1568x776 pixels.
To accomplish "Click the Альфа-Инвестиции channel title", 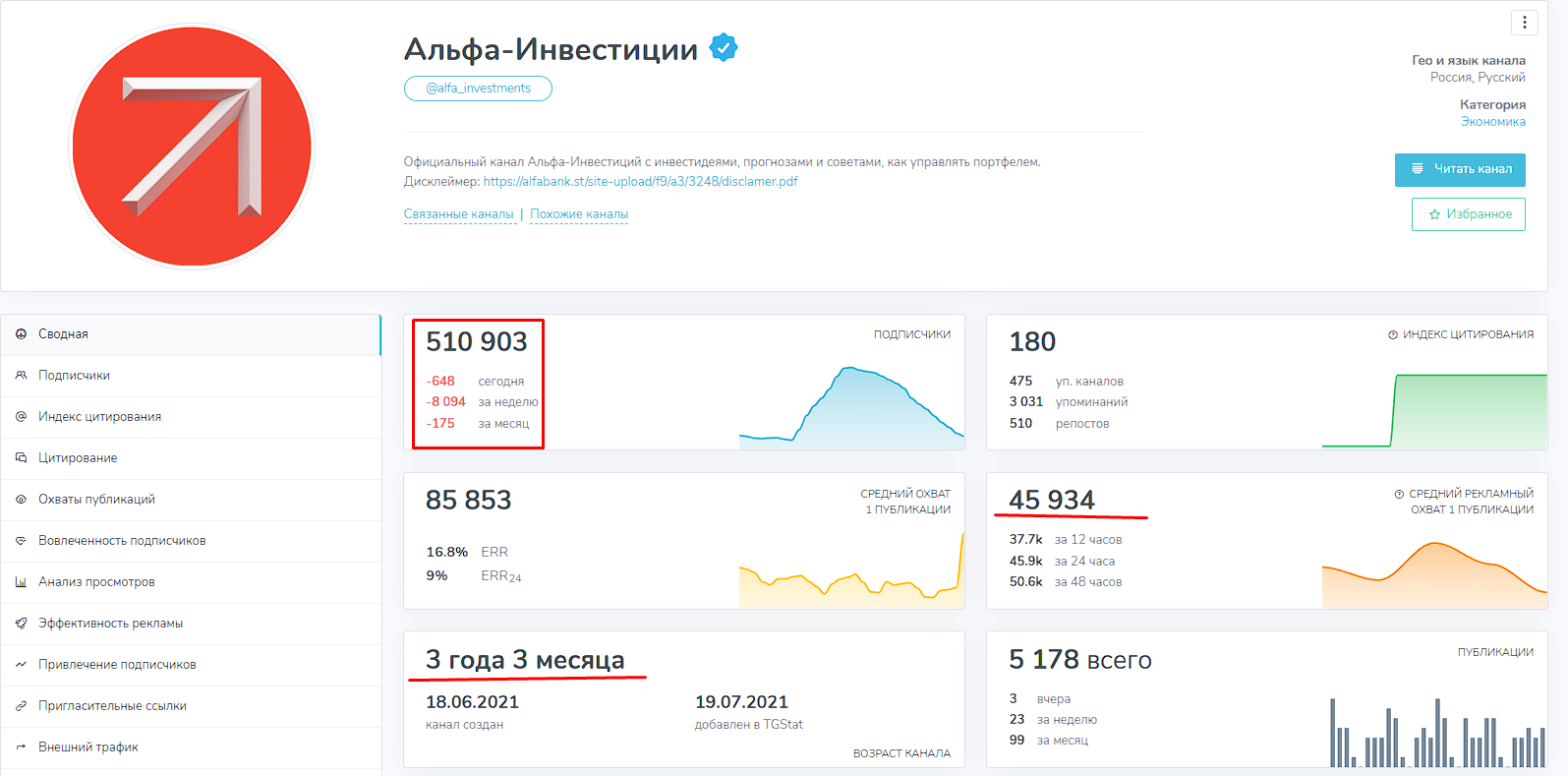I will coord(552,49).
